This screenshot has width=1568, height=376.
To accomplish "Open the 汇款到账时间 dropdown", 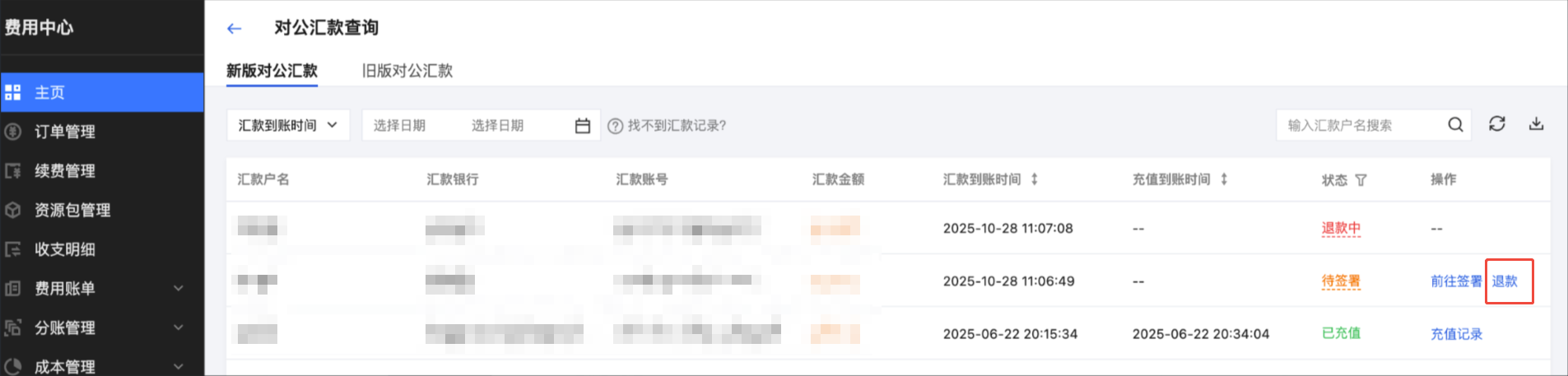I will (288, 125).
